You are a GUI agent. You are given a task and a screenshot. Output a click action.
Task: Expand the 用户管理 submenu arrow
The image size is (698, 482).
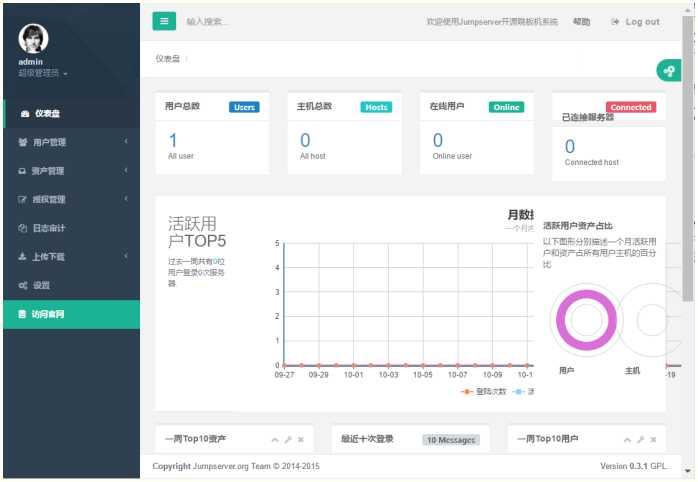coord(126,142)
